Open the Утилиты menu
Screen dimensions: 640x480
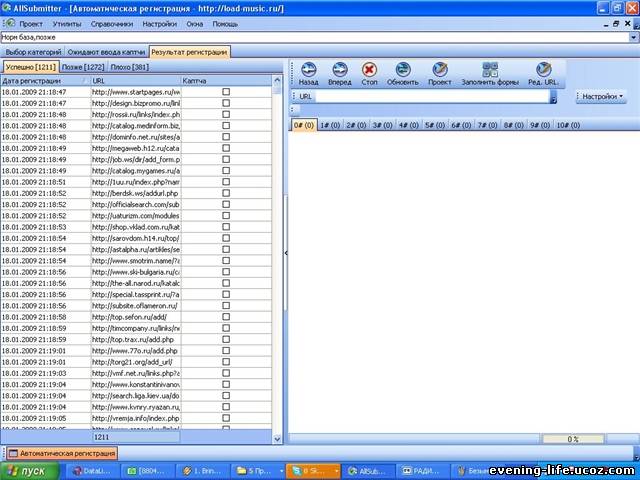coord(67,24)
